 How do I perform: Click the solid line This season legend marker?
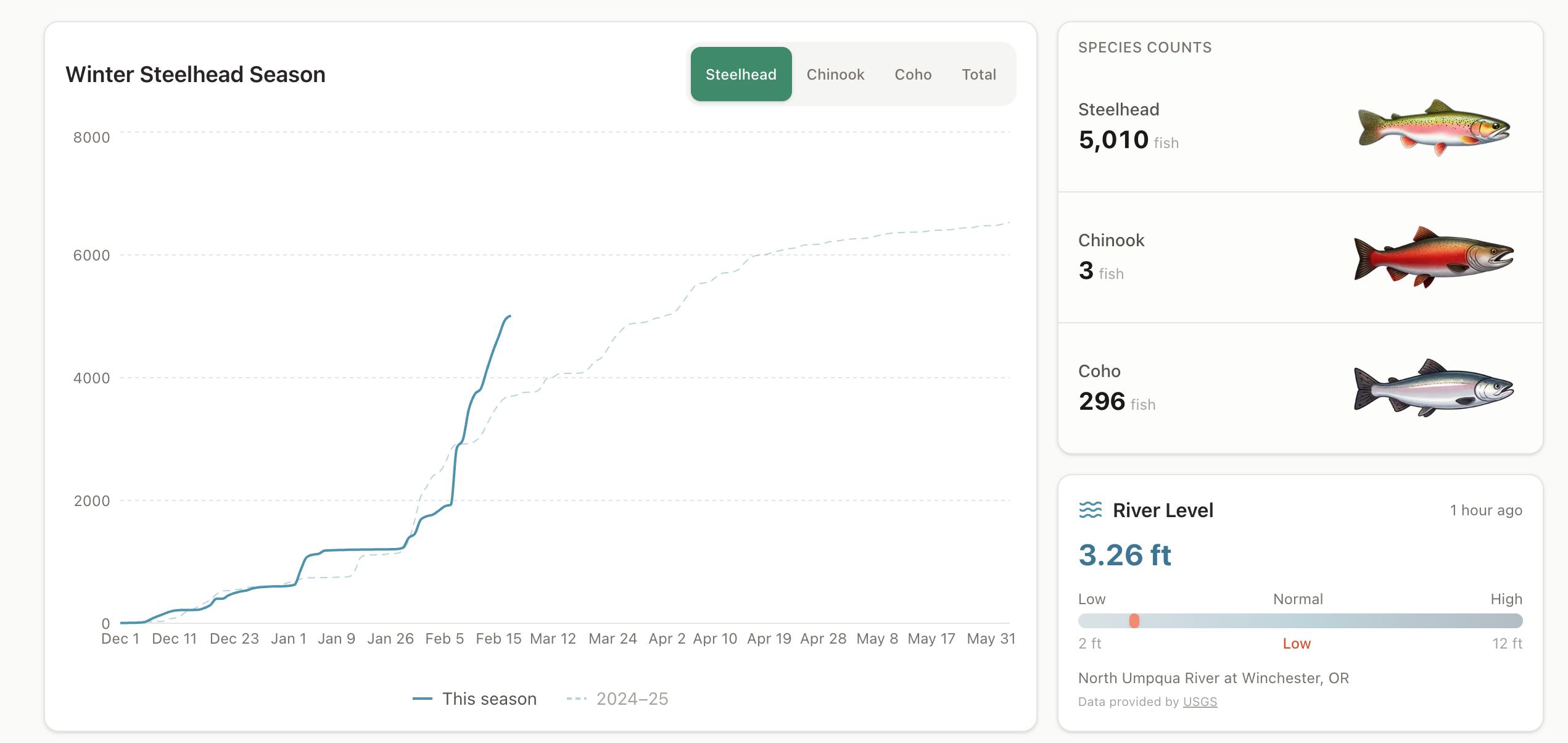tap(423, 699)
